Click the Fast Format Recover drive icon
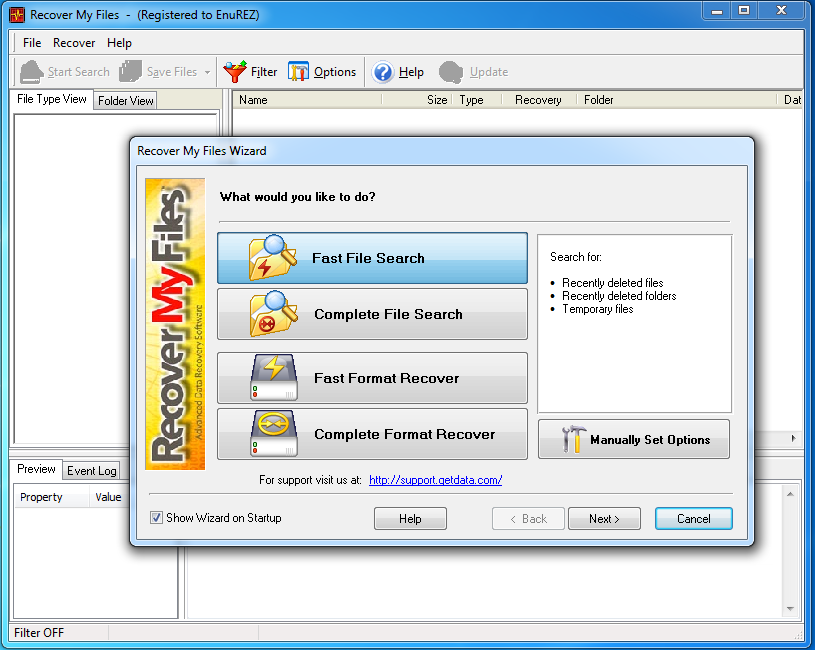This screenshot has height=650, width=815. point(274,378)
